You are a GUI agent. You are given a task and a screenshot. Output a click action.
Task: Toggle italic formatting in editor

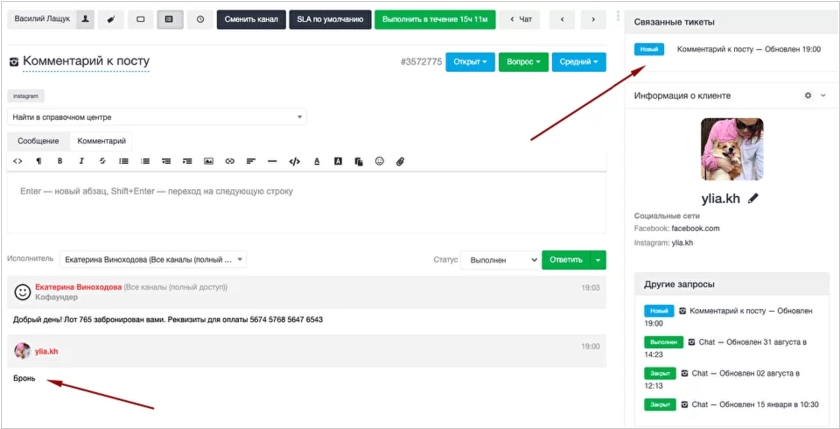click(x=81, y=161)
